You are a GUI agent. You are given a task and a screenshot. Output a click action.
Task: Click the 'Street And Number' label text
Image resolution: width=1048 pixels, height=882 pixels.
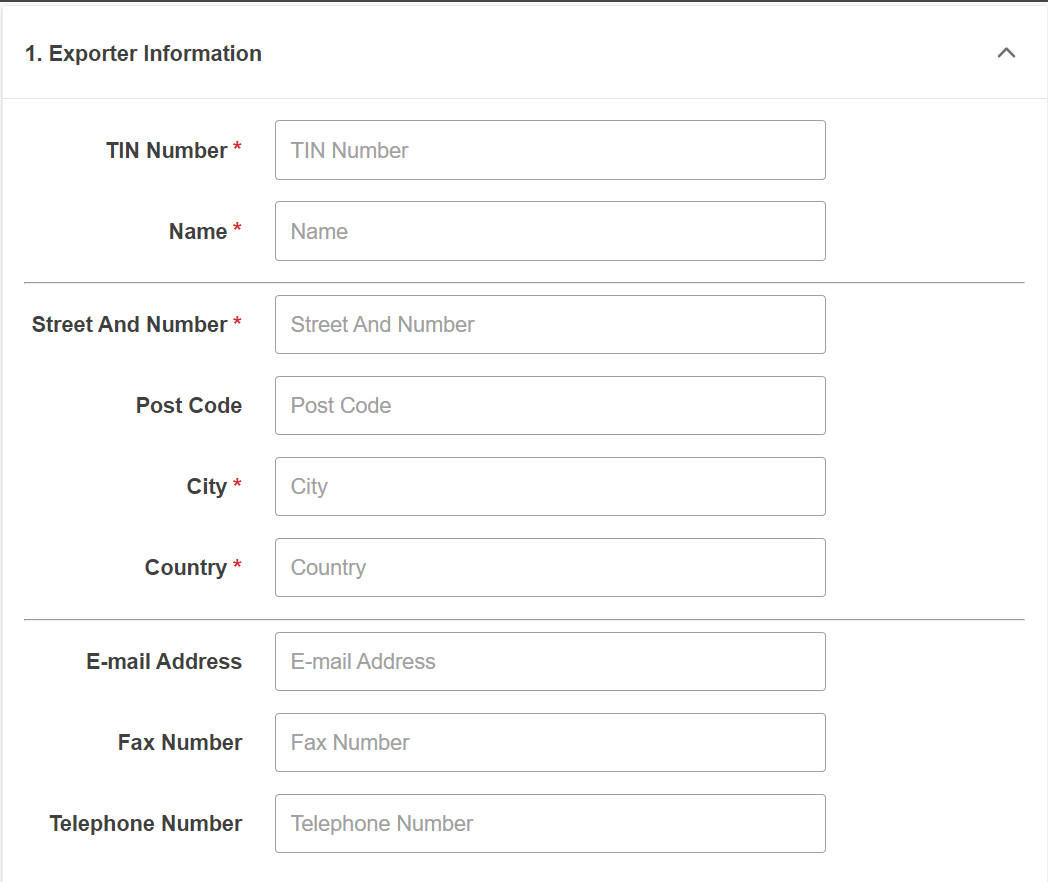129,324
